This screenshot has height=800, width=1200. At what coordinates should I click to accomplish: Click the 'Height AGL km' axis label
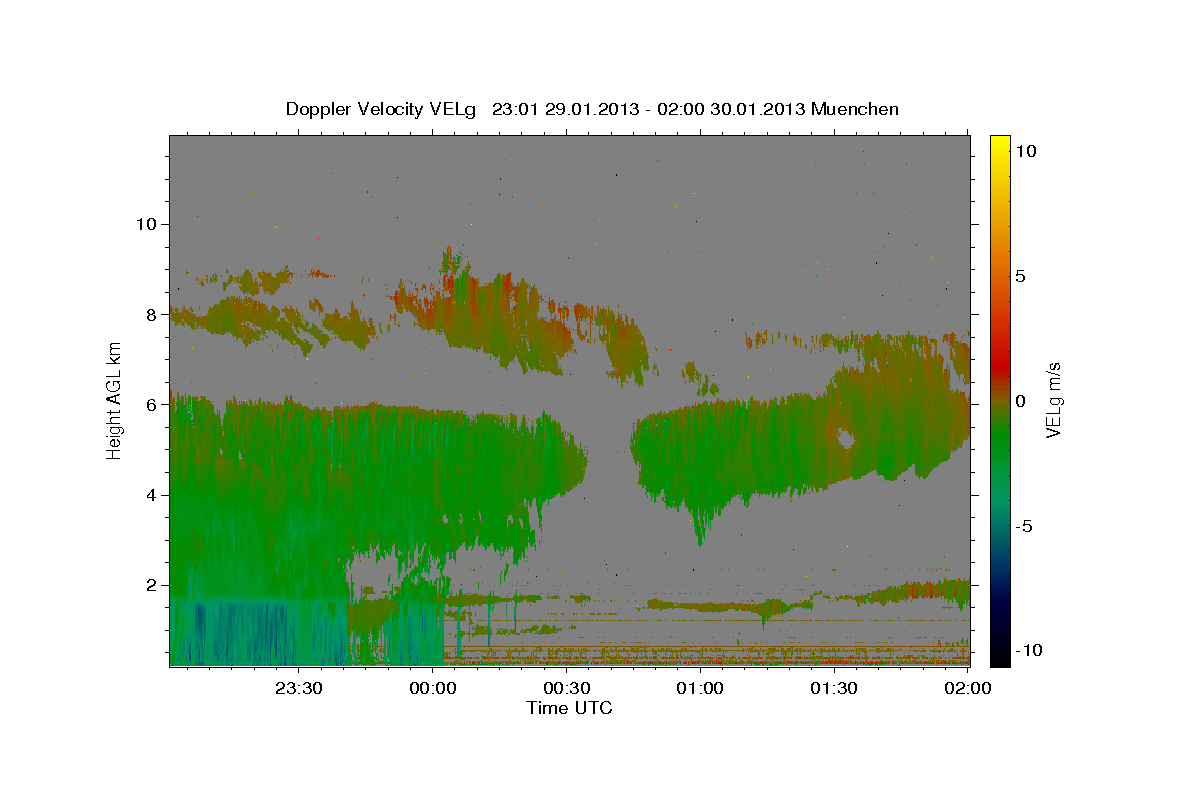pyautogui.click(x=115, y=400)
